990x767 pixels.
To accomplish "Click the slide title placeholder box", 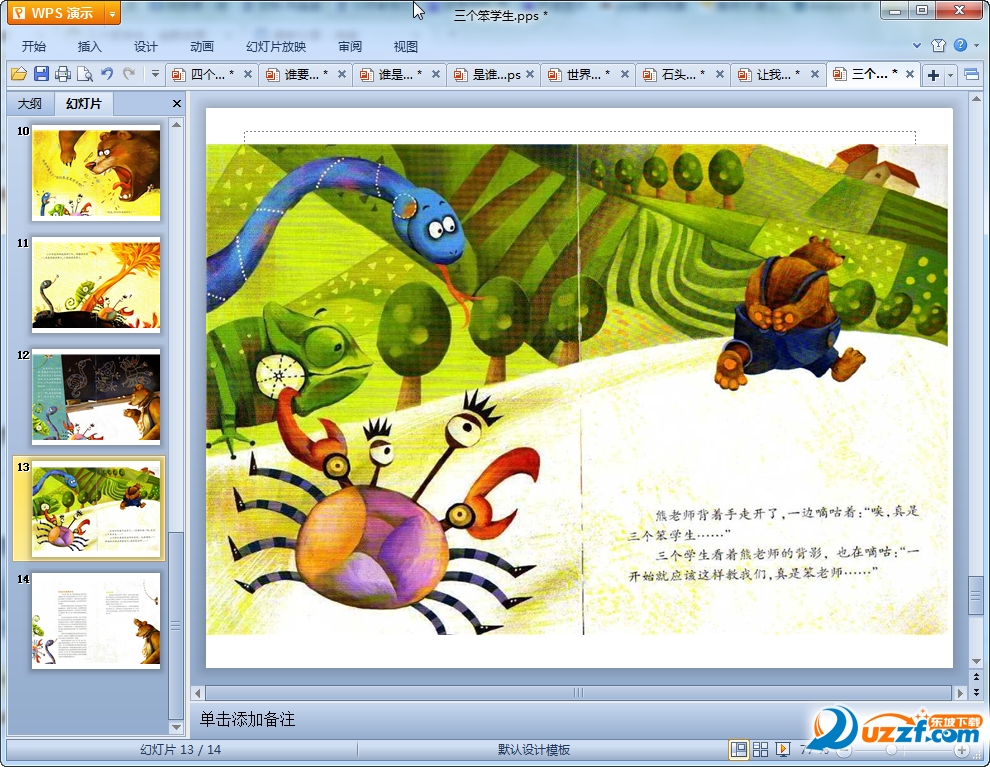I will coord(580,137).
